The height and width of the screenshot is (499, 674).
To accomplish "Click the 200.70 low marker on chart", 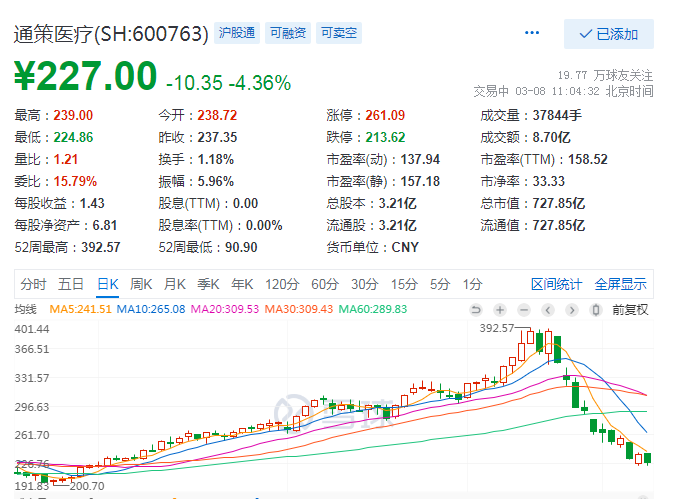I will click(87, 486).
